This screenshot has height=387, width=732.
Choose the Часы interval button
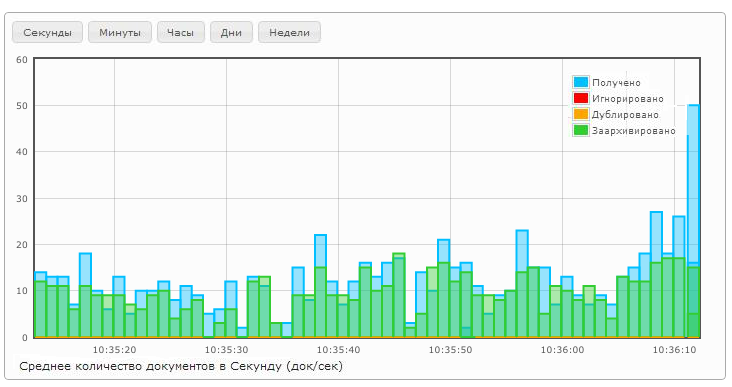[181, 33]
